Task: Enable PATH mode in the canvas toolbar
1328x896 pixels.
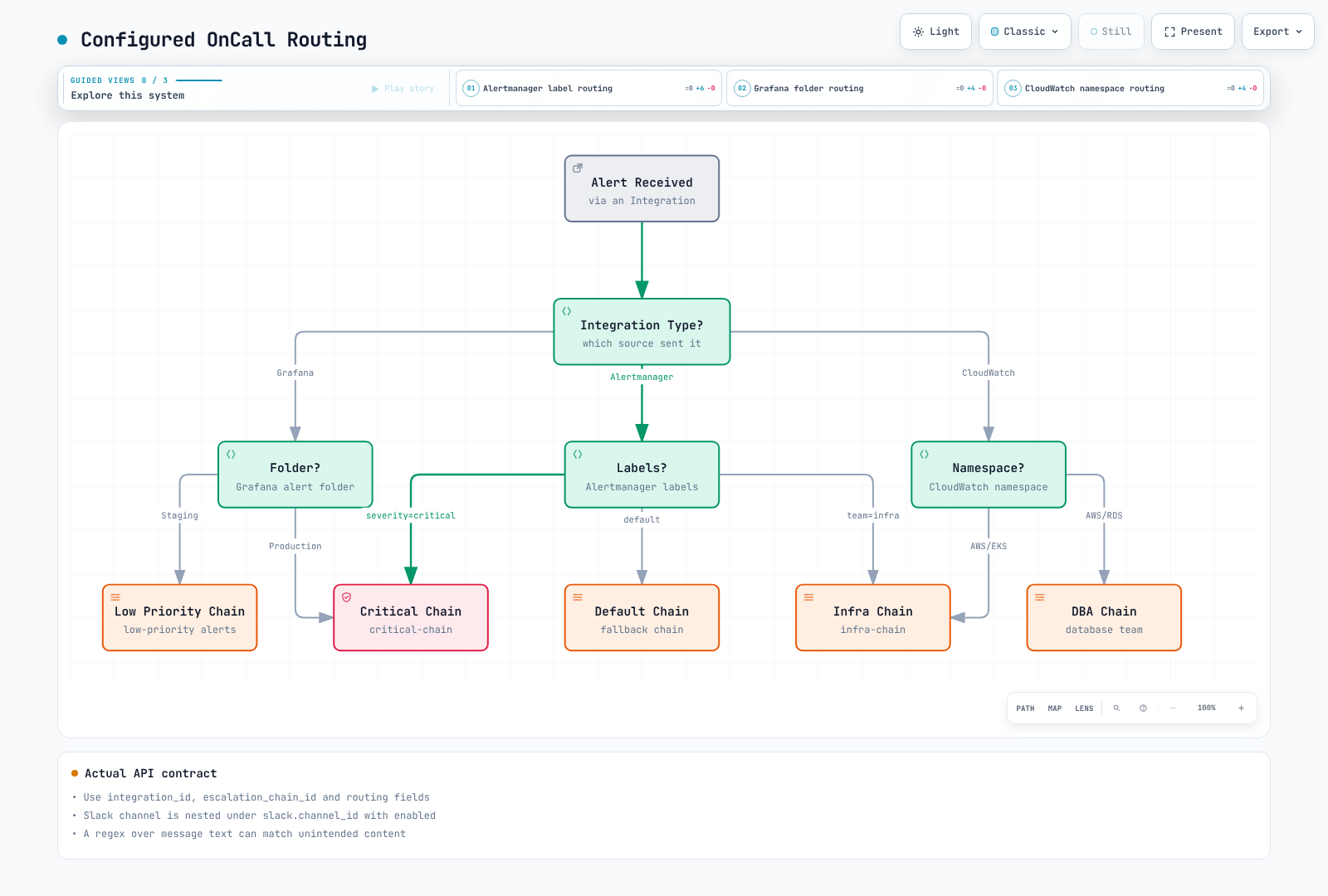Action: (x=1026, y=709)
